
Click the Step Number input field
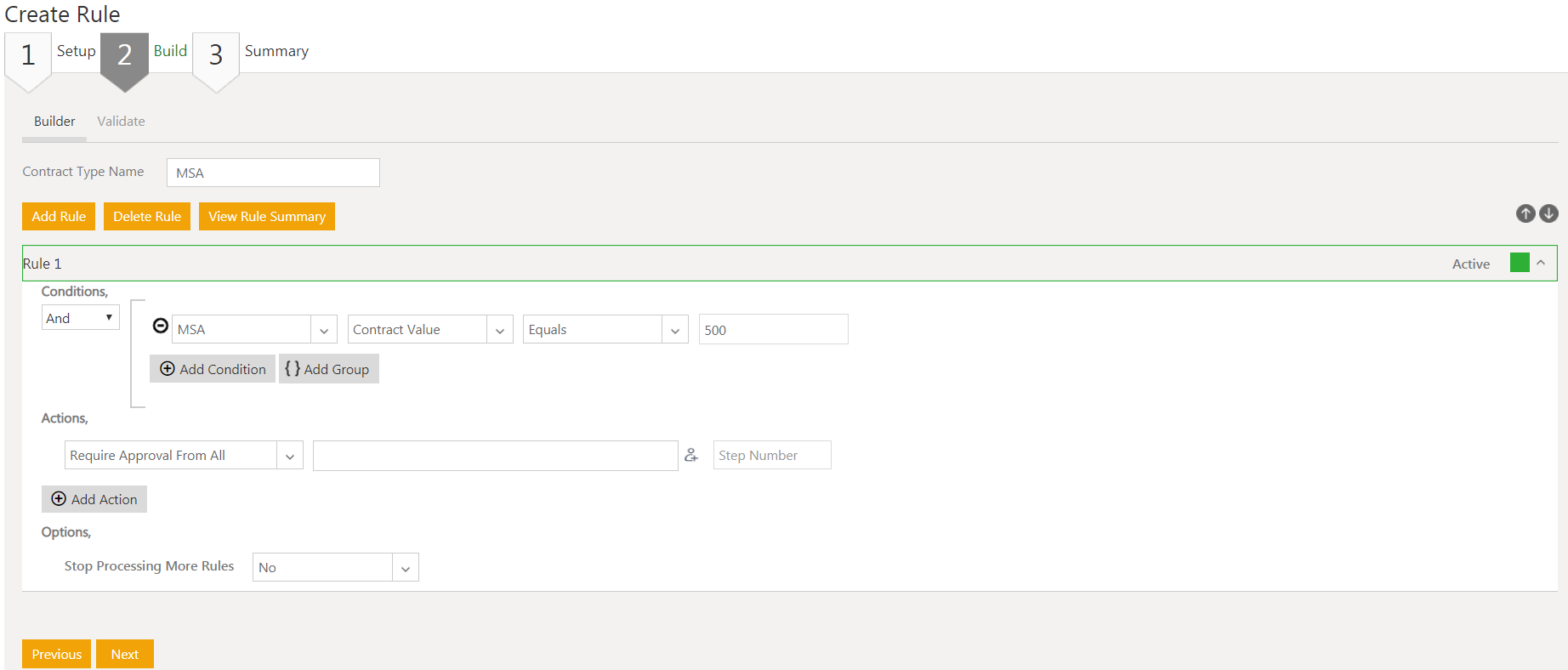(772, 455)
